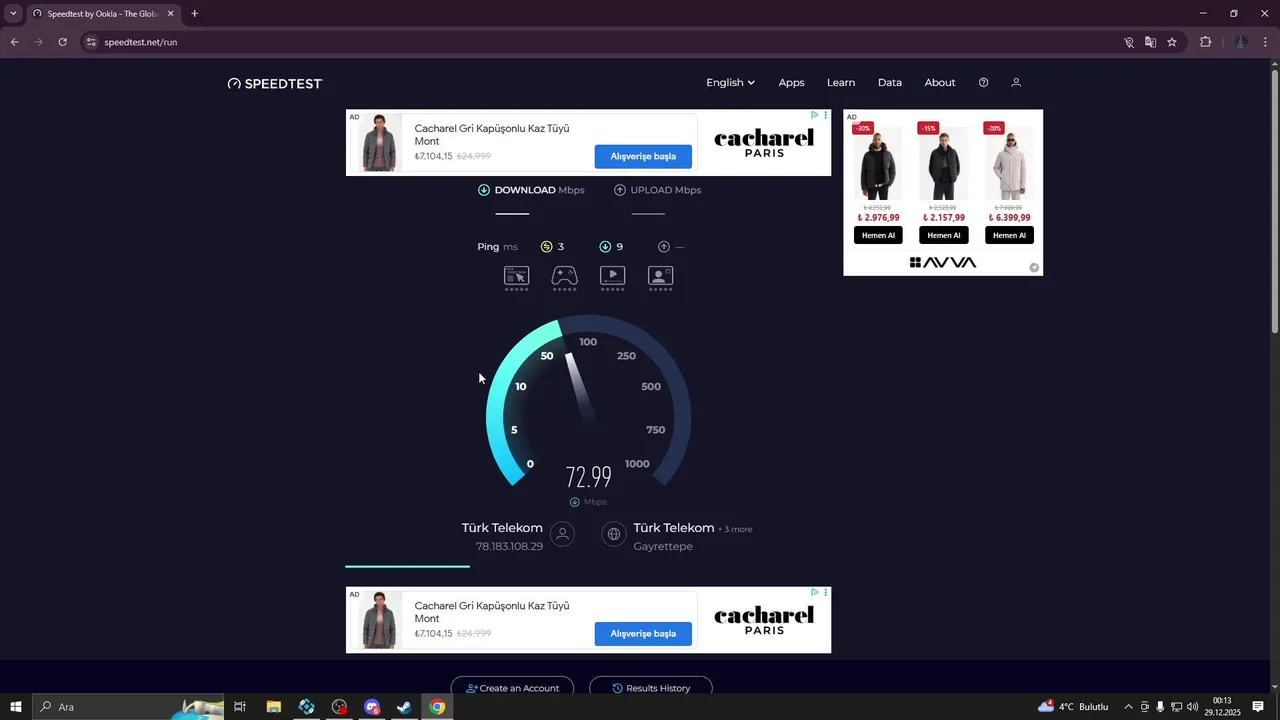The width and height of the screenshot is (1280, 720).
Task: Reload the page with the refresh icon
Action: 62,42
